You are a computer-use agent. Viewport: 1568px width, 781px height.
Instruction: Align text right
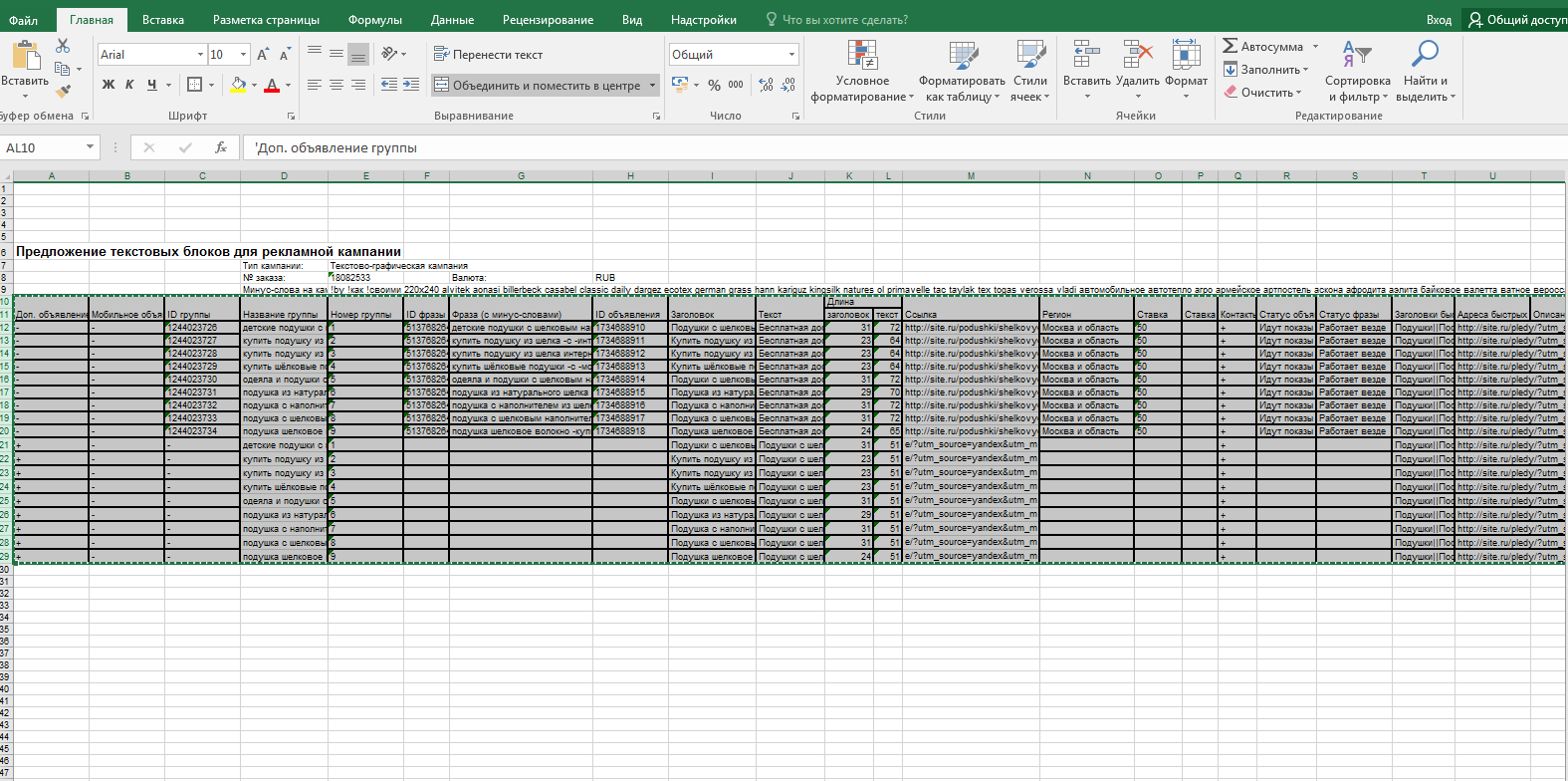coord(358,85)
